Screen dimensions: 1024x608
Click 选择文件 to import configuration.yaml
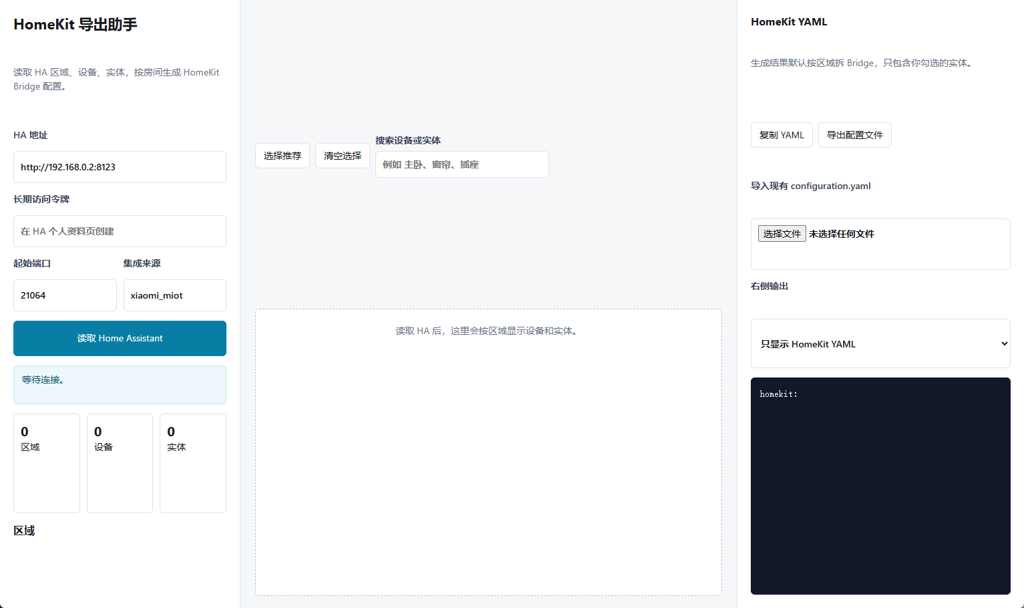(782, 234)
